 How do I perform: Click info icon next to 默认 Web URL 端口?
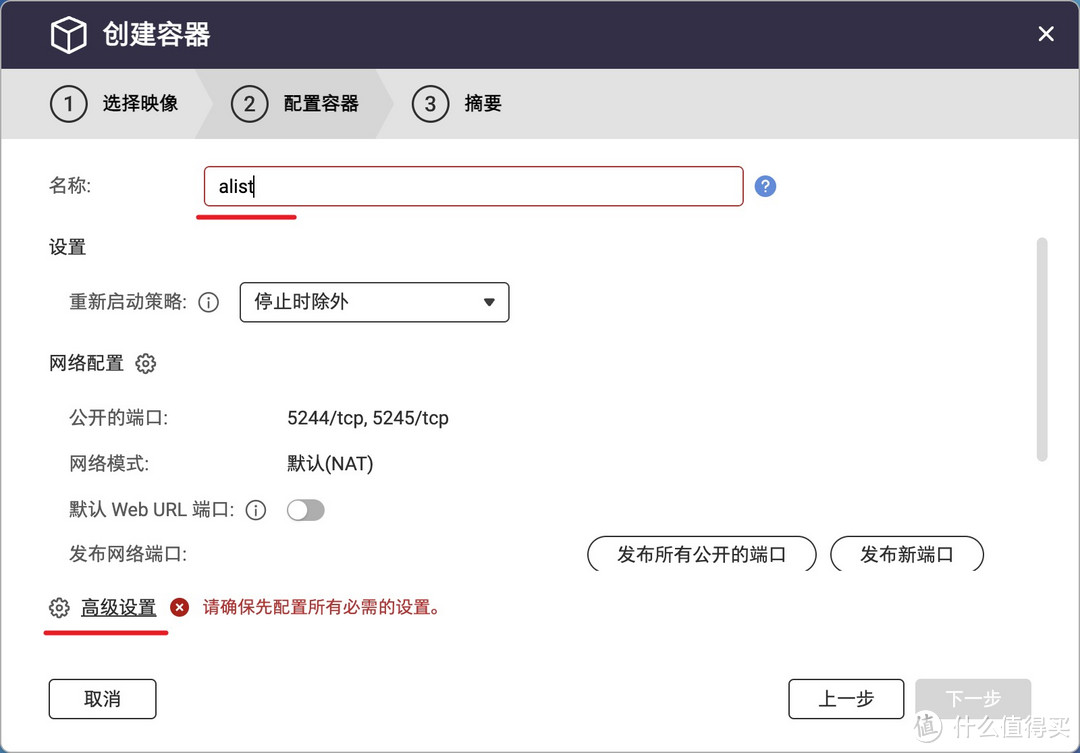[256, 511]
